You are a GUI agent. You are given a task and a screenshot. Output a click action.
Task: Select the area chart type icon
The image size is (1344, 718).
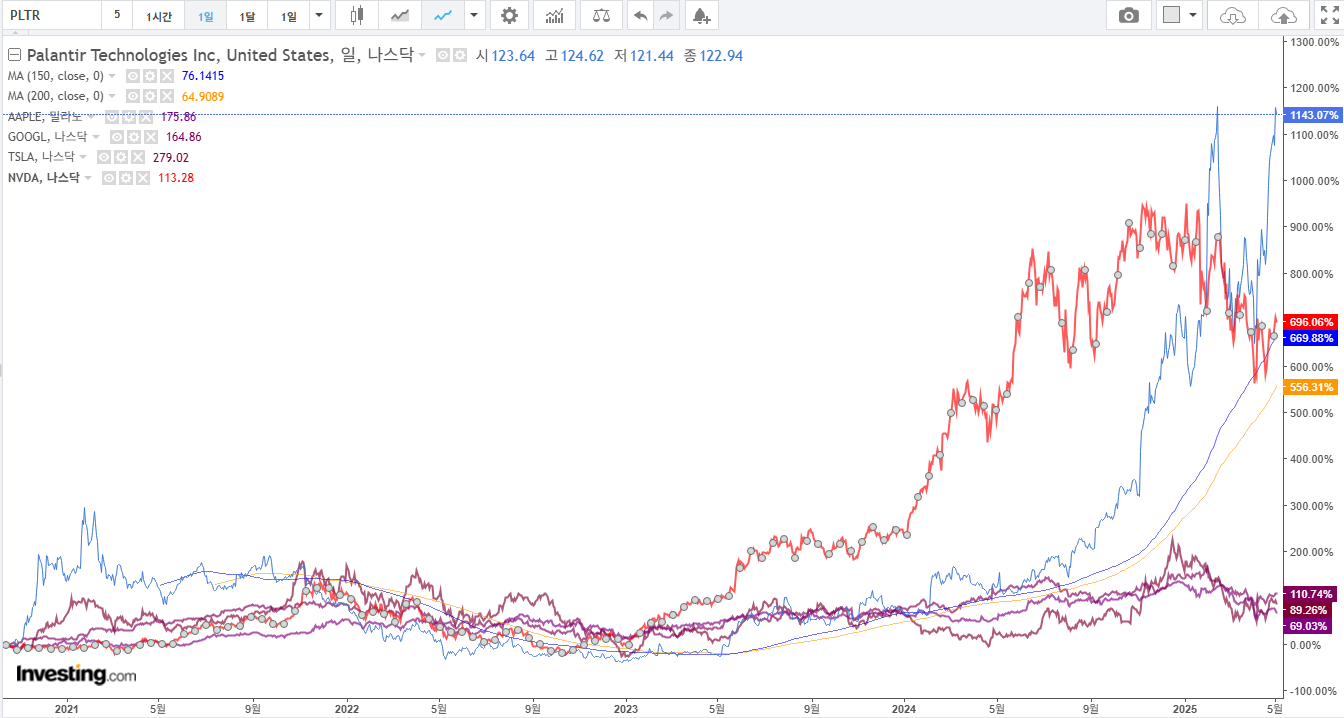[399, 15]
